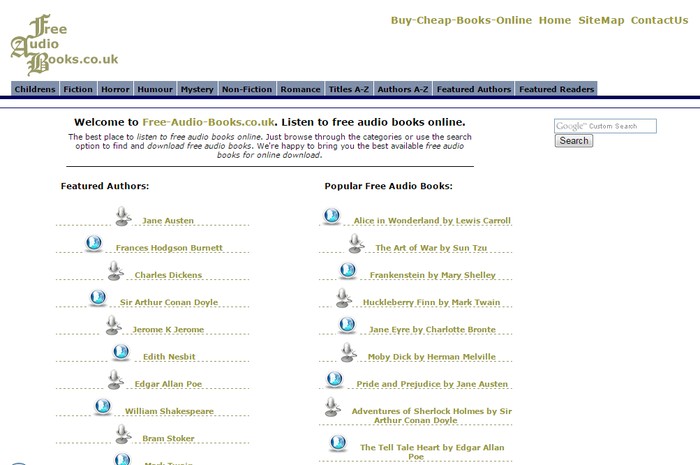The image size is (700, 465).
Task: Go to the Authors A-Z tab
Action: pos(403,89)
